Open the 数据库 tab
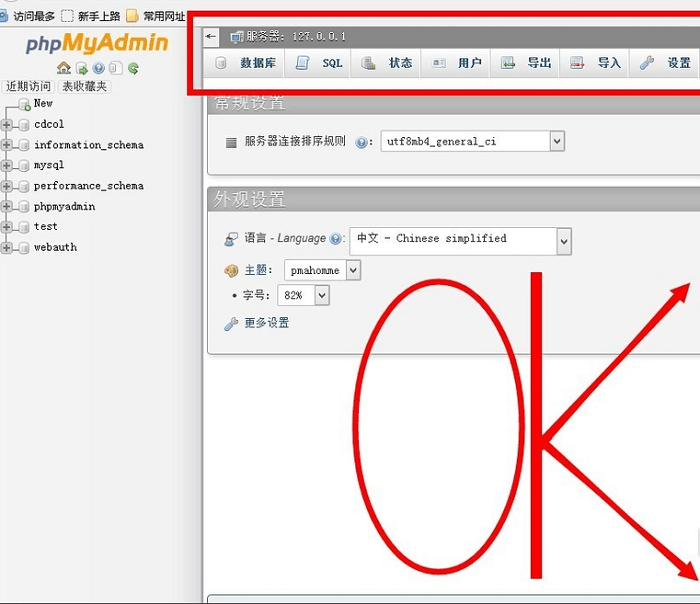This screenshot has height=604, width=700. [x=245, y=63]
